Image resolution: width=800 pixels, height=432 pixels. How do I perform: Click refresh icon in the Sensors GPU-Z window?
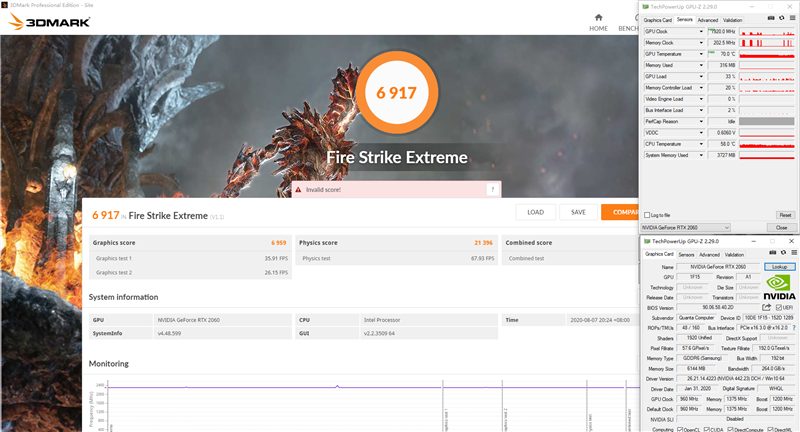pos(782,18)
